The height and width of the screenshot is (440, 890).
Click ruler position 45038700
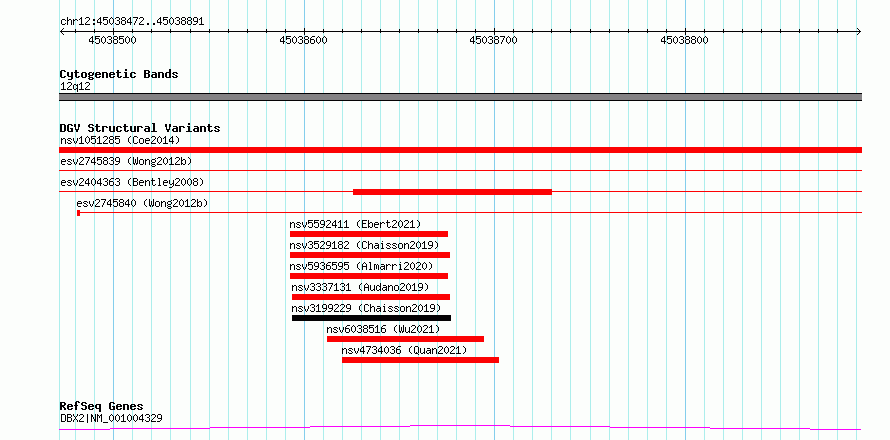tap(494, 41)
